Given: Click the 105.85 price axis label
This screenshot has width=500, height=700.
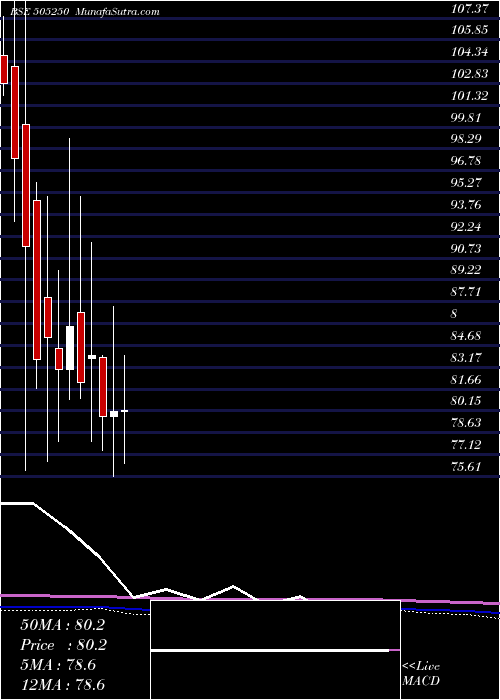Looking at the screenshot, I should (x=469, y=30).
